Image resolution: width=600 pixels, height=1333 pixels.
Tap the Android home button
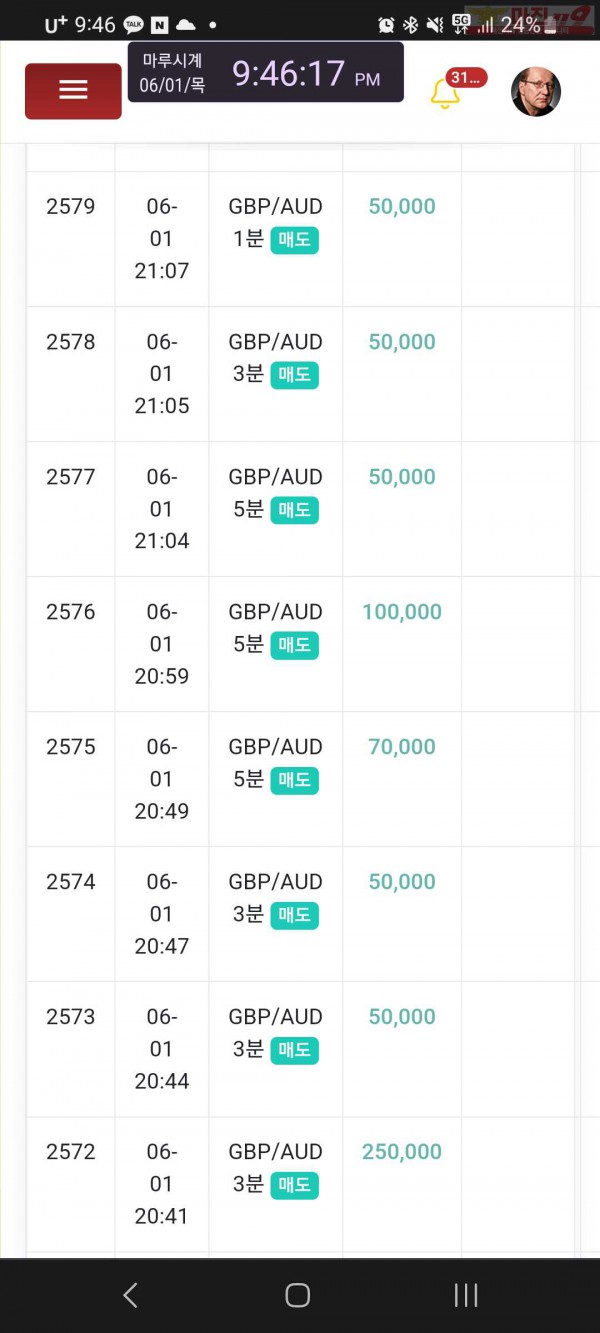[x=298, y=1295]
